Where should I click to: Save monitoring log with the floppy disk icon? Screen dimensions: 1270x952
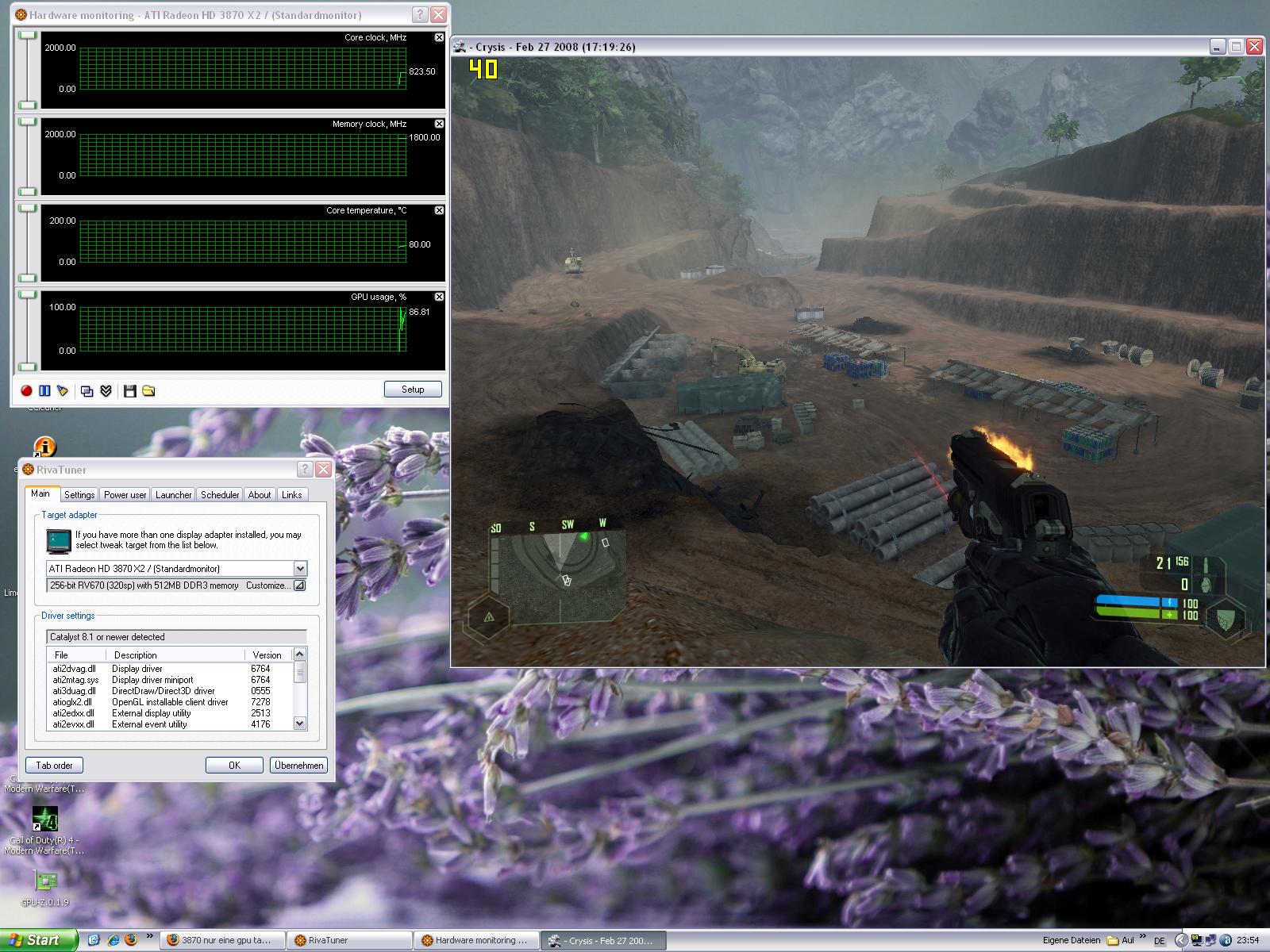(x=130, y=390)
